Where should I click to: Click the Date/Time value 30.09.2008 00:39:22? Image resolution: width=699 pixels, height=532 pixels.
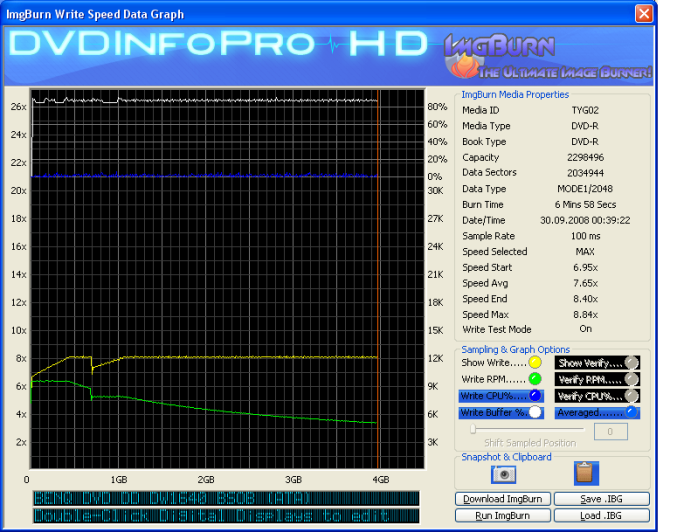tap(585, 220)
